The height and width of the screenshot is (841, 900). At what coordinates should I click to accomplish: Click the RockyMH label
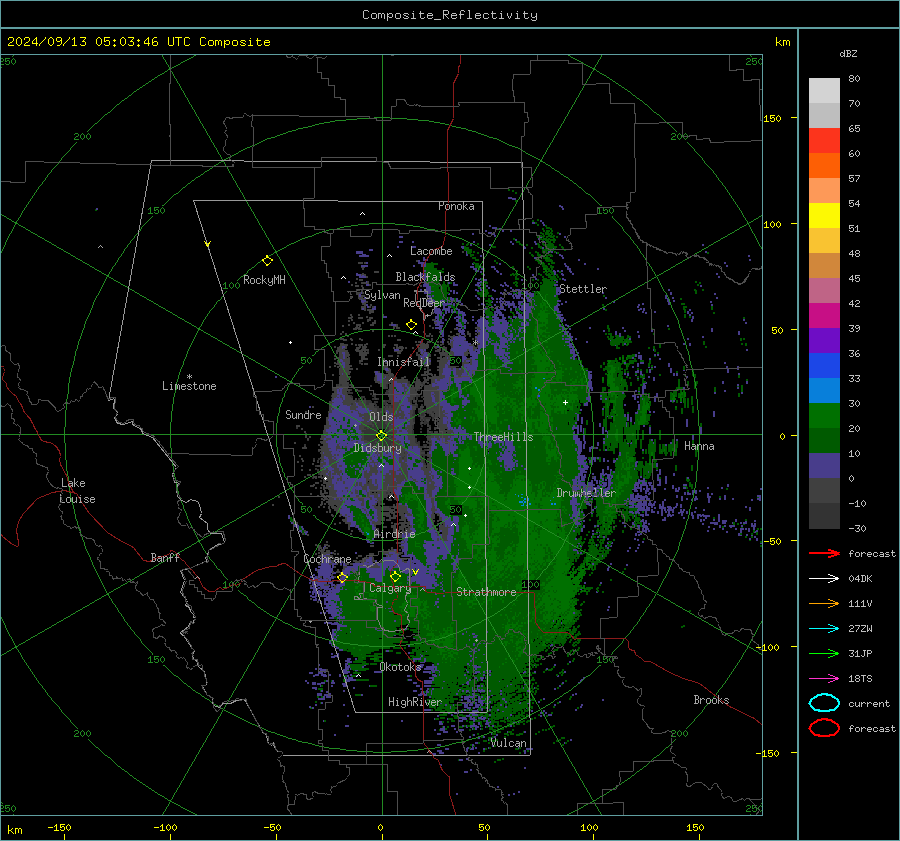coord(264,280)
